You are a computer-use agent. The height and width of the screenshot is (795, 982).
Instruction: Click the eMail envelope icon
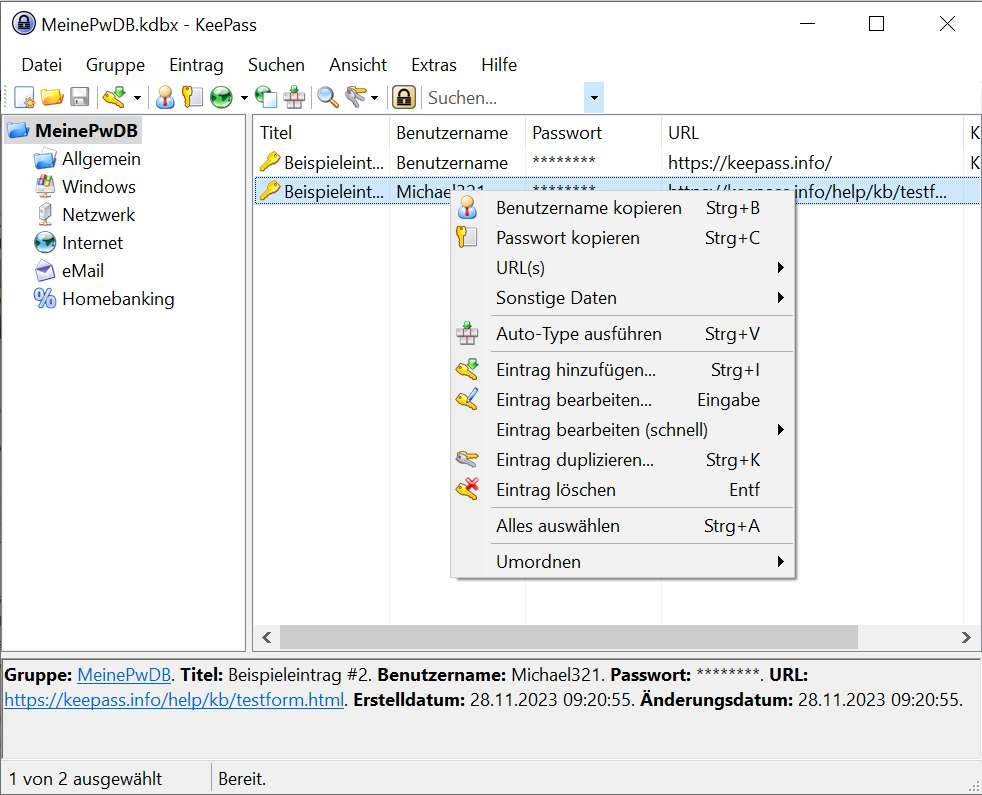[44, 271]
